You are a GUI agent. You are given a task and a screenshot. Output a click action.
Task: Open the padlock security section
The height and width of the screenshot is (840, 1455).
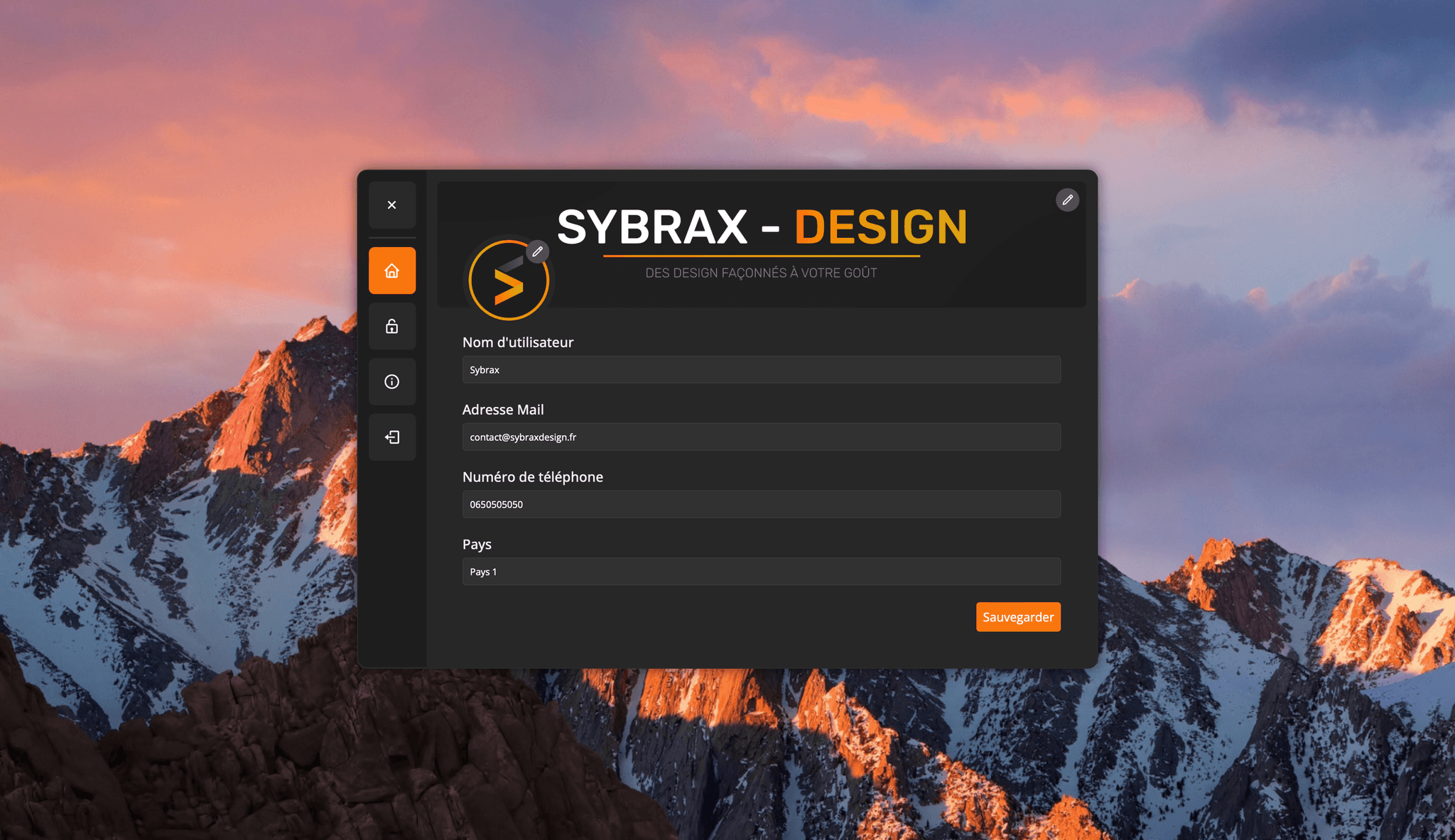[x=391, y=327]
